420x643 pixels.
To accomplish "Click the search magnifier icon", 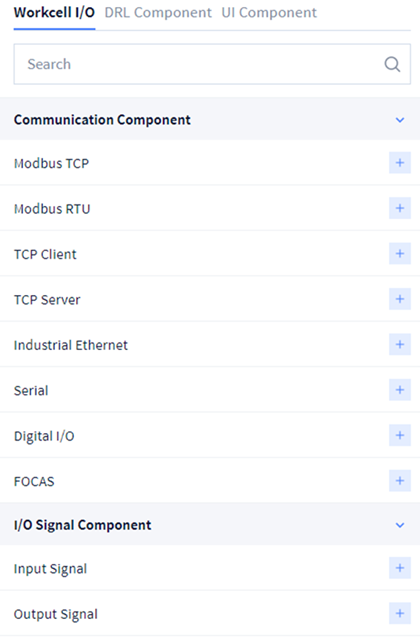I will point(392,64).
